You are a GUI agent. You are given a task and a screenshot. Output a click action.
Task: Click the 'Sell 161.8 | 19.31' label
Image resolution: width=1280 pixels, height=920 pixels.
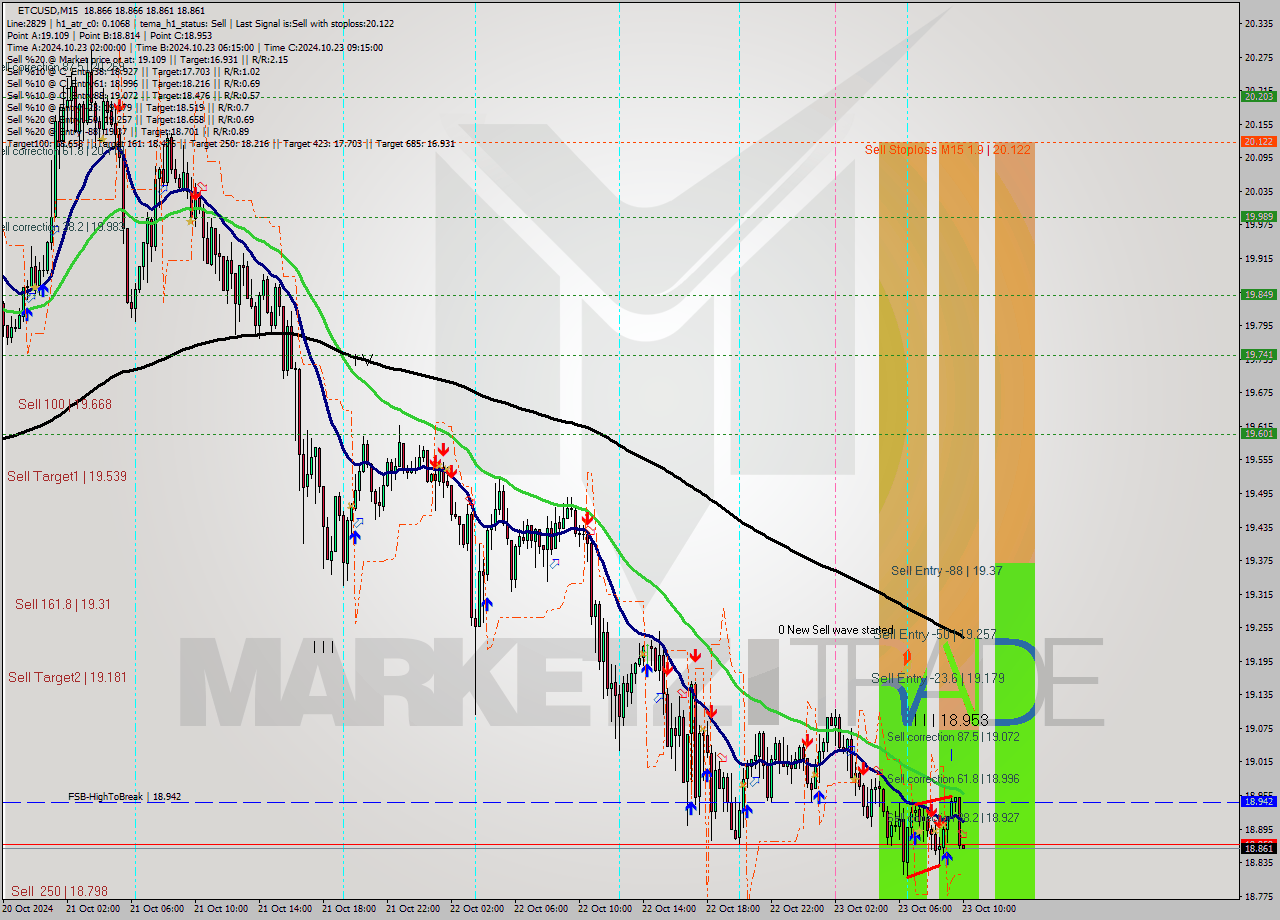(x=63, y=604)
